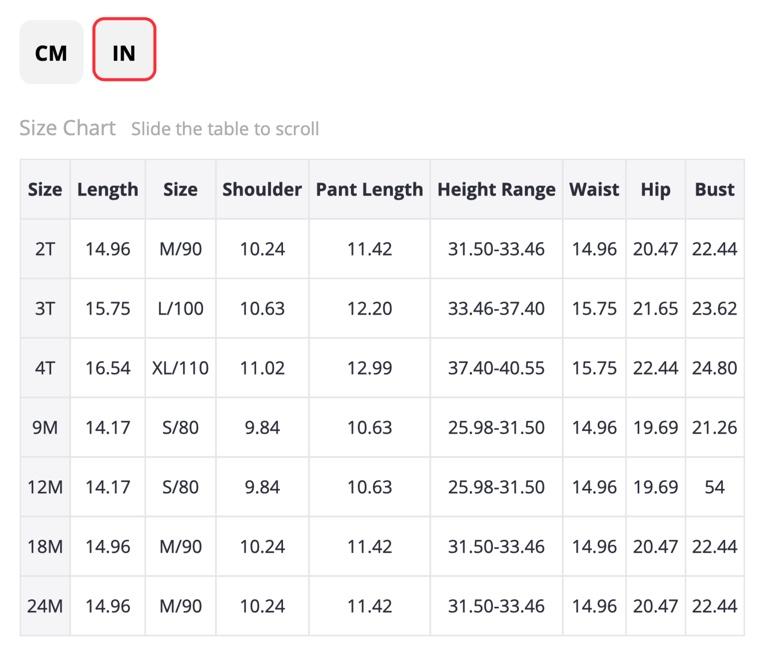Click the XL/110 size cell
764x656 pixels.
[180, 368]
